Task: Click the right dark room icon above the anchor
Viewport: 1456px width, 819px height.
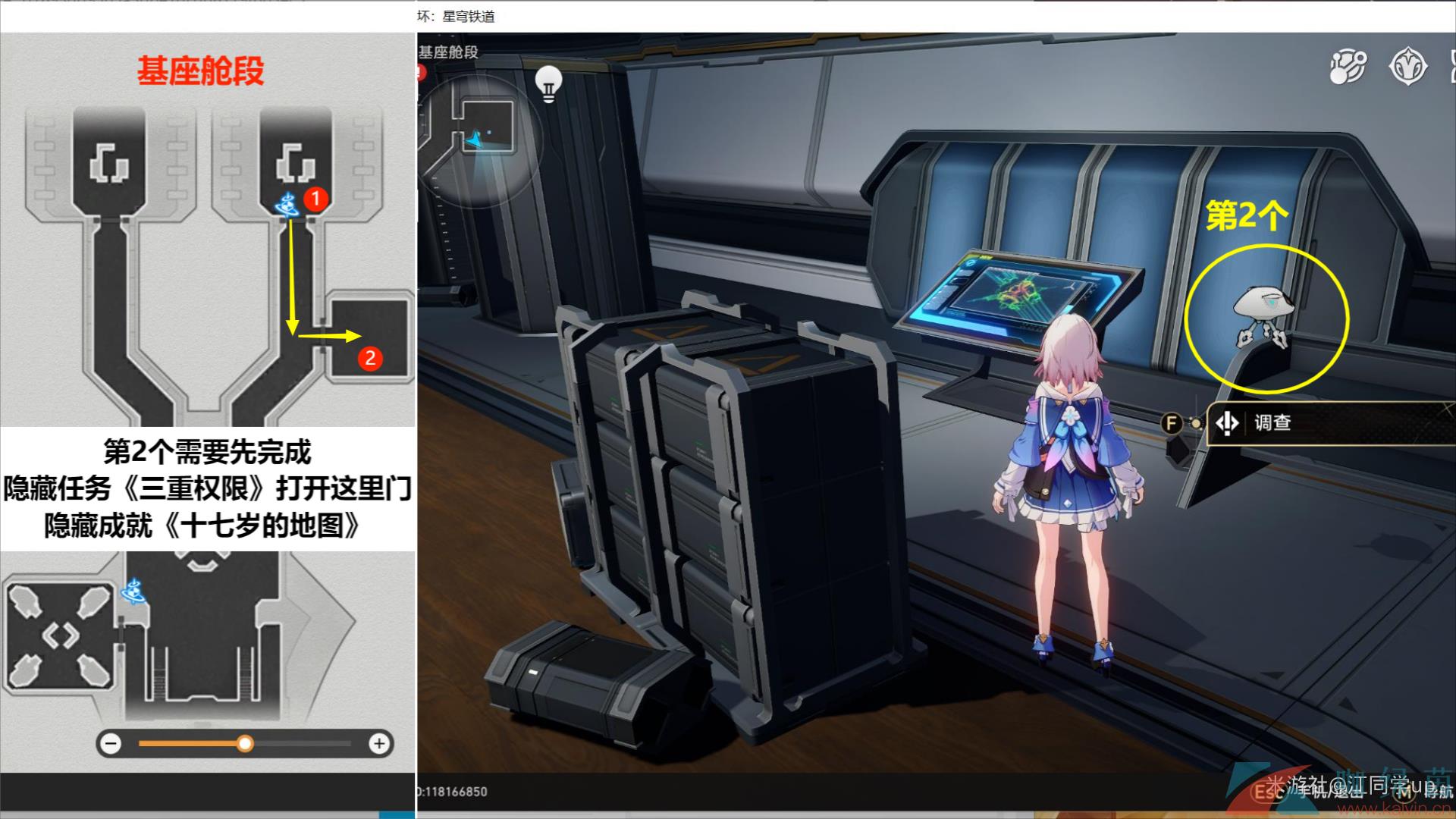Action: pos(295,162)
